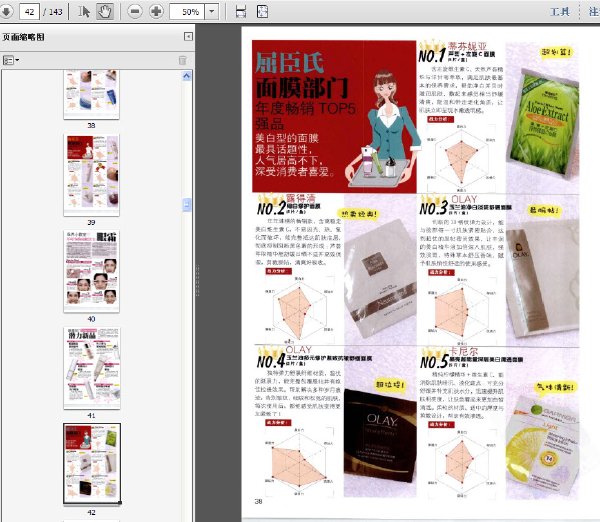Open the zoom level dropdown arrow

click(x=212, y=11)
